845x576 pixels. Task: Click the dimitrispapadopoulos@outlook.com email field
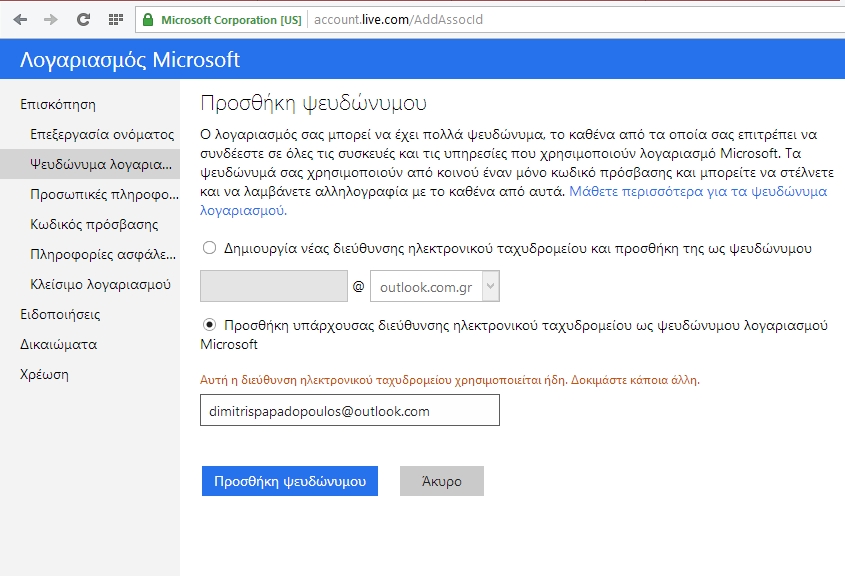(x=350, y=410)
